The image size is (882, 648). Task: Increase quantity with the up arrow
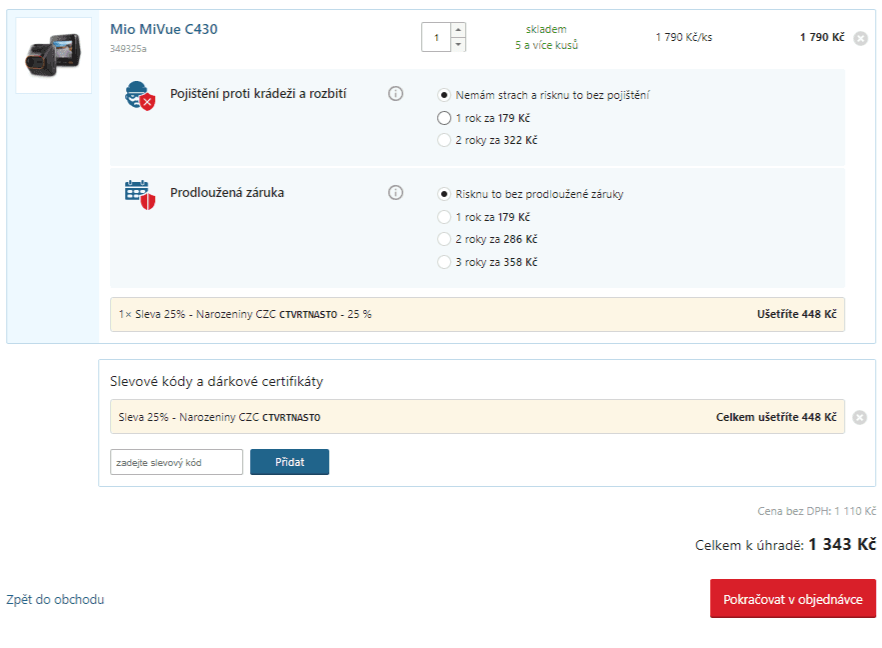coord(458,30)
